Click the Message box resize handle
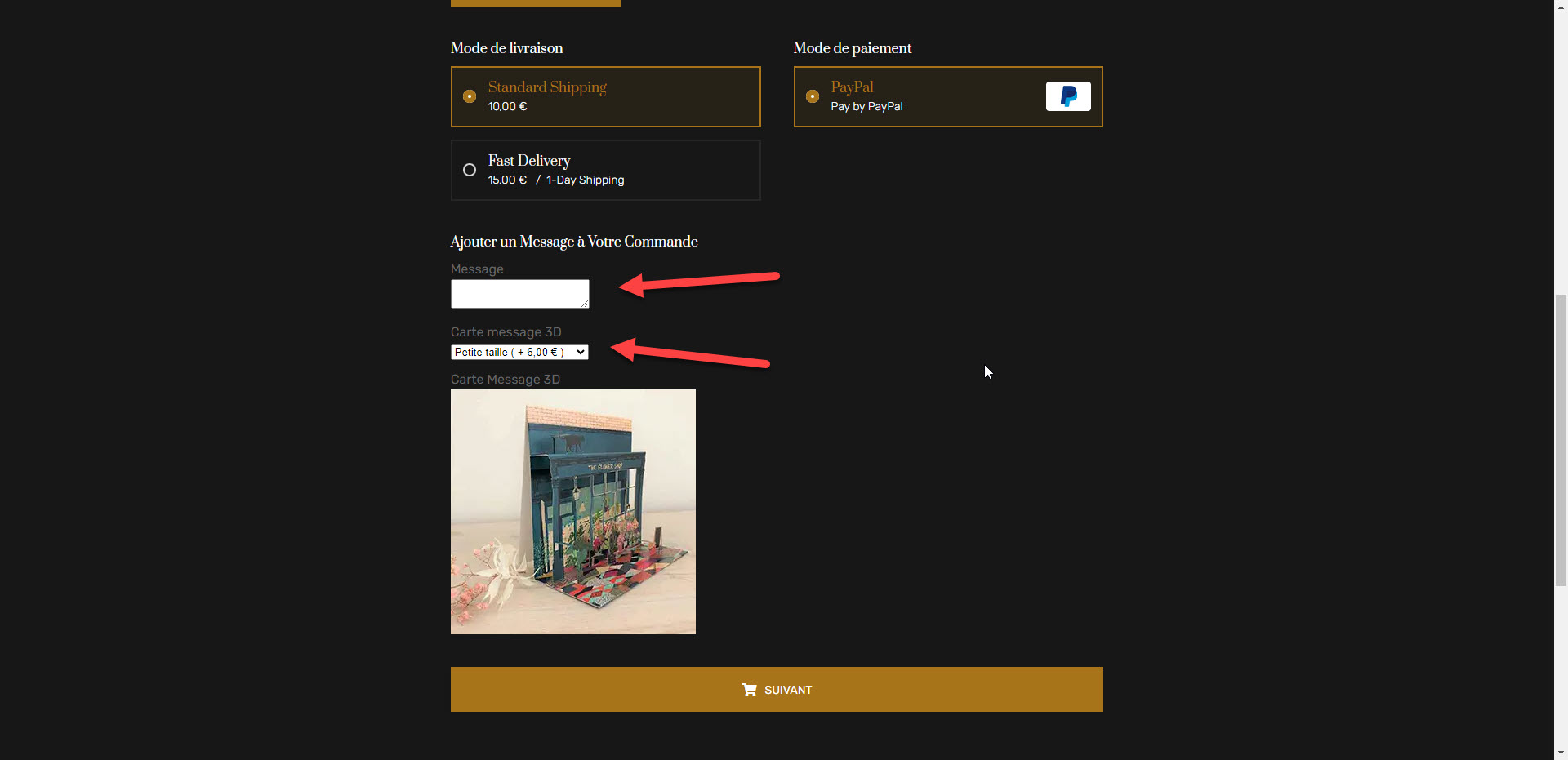This screenshot has width=1568, height=760. [x=585, y=304]
